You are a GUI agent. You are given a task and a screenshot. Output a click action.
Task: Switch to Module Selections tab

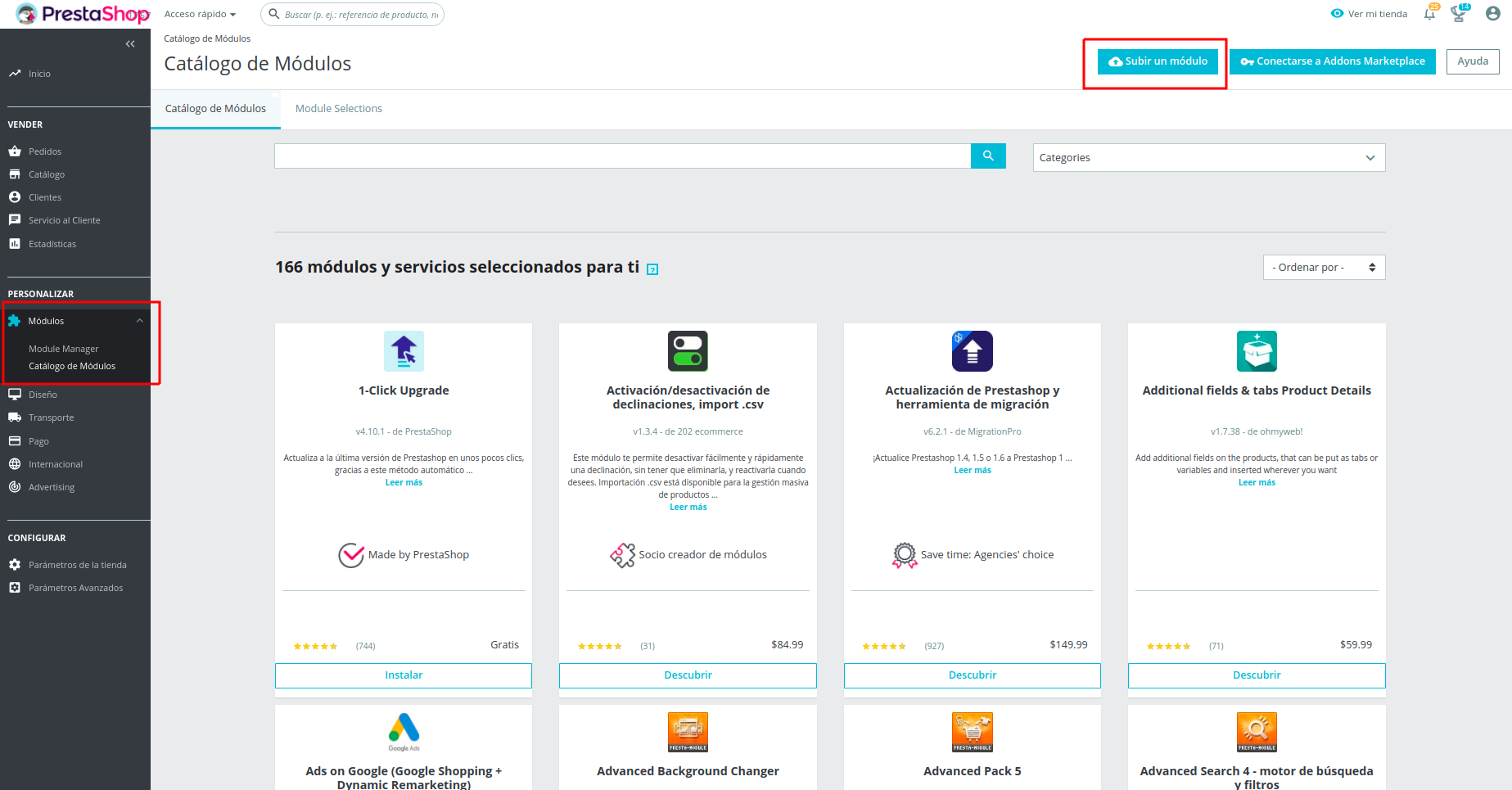coord(339,109)
